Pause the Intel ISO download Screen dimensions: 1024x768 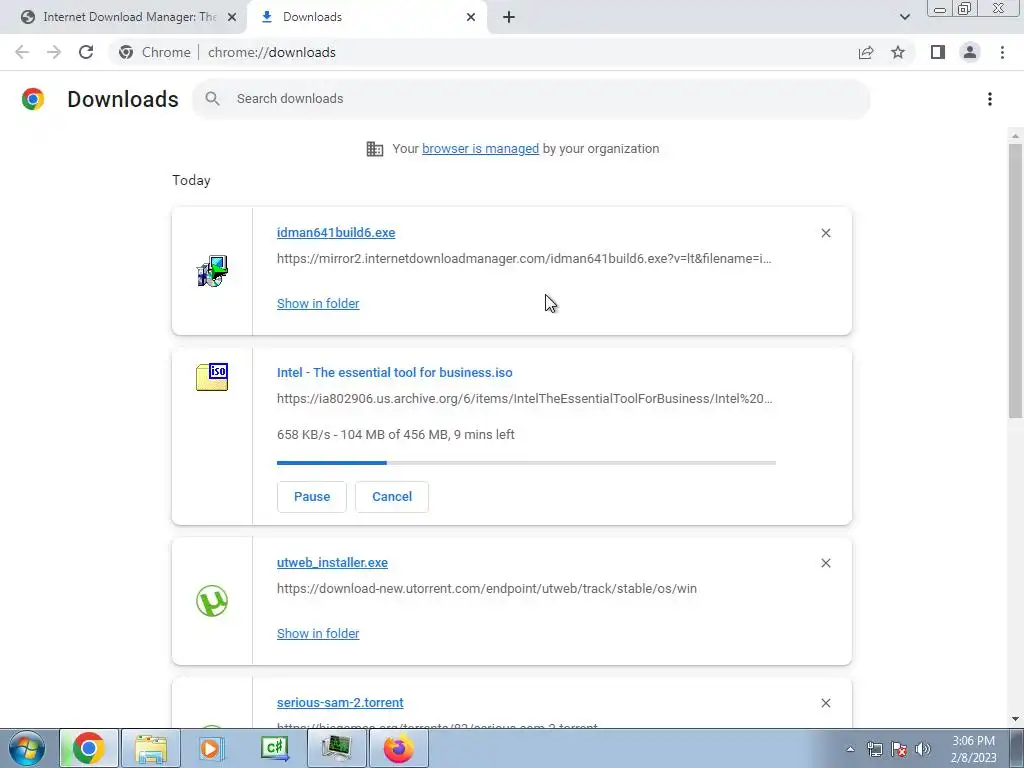(312, 497)
